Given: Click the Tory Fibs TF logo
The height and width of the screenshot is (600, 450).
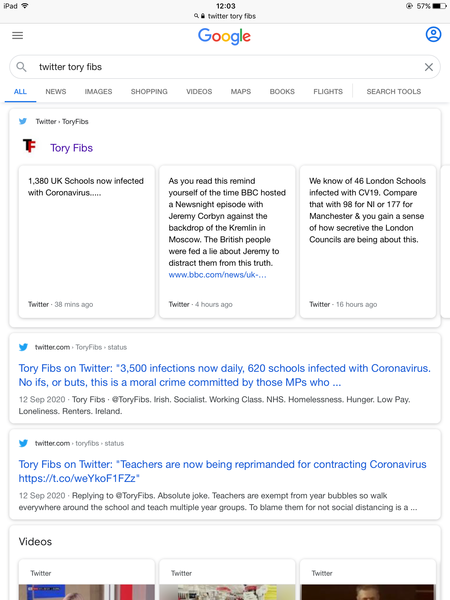Looking at the screenshot, I should 29,146.
